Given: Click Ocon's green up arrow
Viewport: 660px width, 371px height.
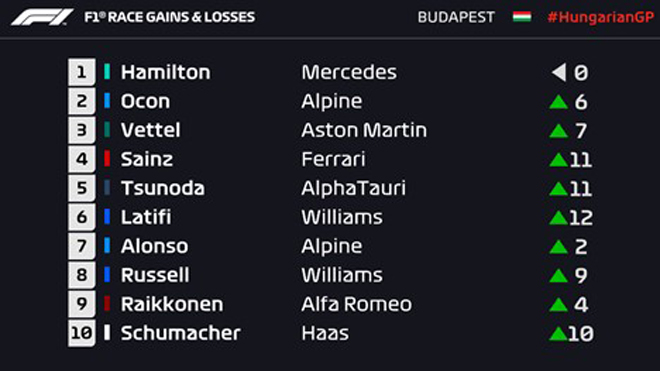Looking at the screenshot, I should pyautogui.click(x=559, y=102).
